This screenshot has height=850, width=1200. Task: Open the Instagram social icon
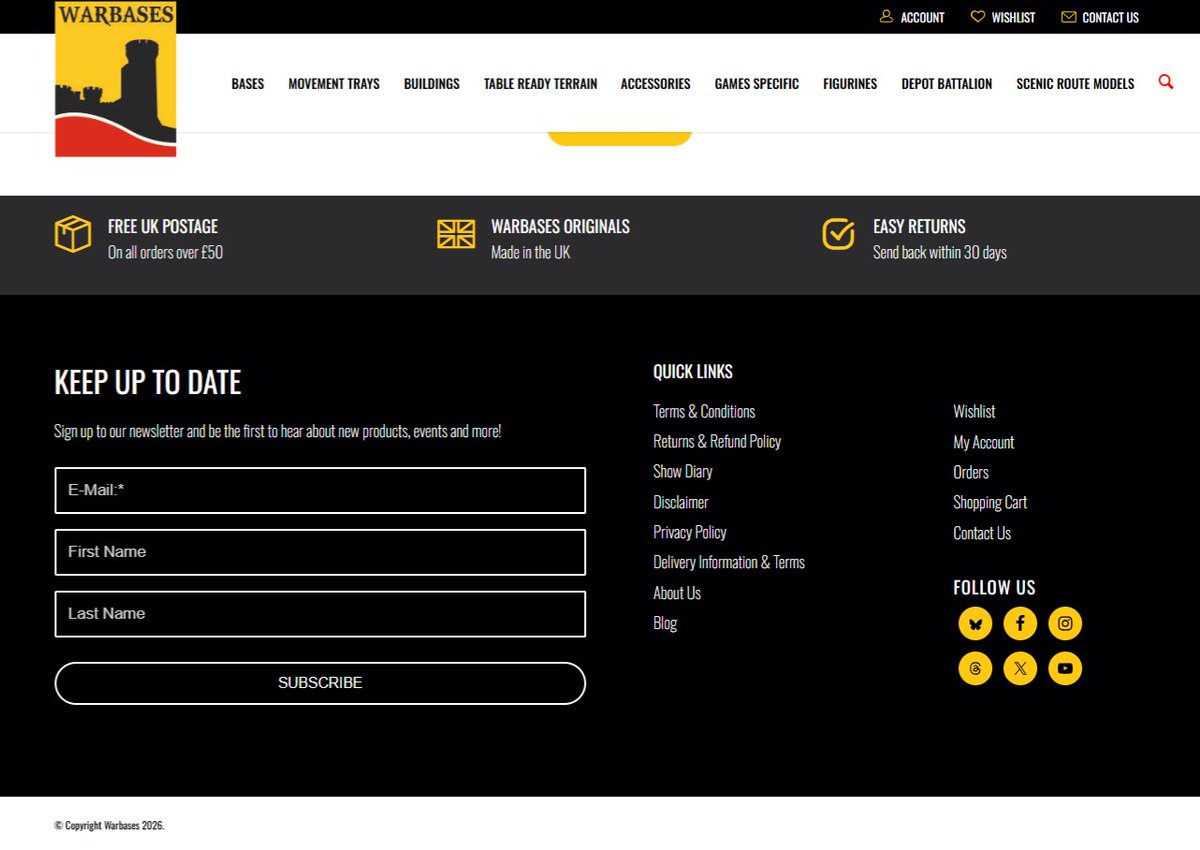[x=1065, y=624]
